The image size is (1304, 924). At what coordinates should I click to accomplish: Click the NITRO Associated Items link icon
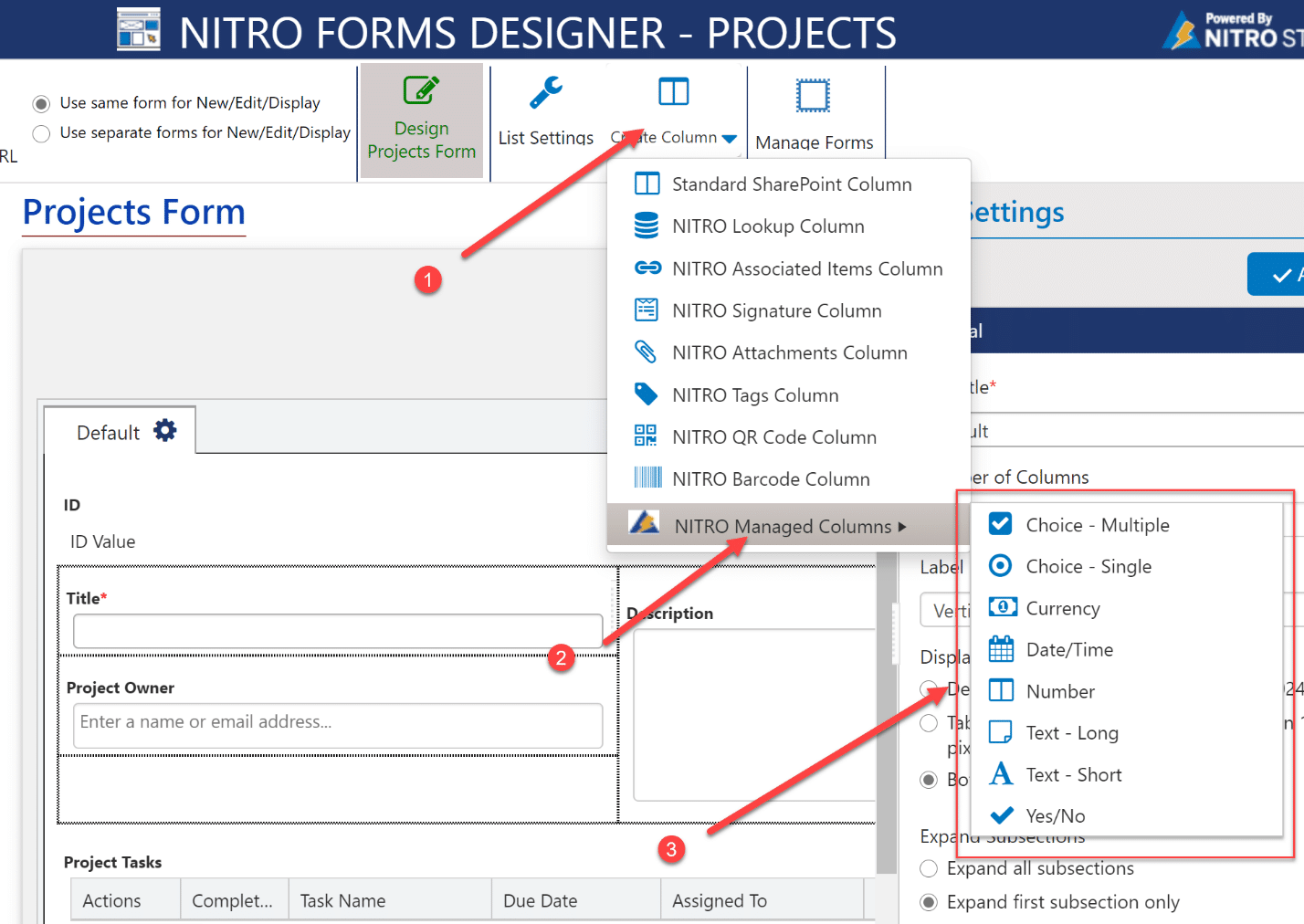pos(647,268)
